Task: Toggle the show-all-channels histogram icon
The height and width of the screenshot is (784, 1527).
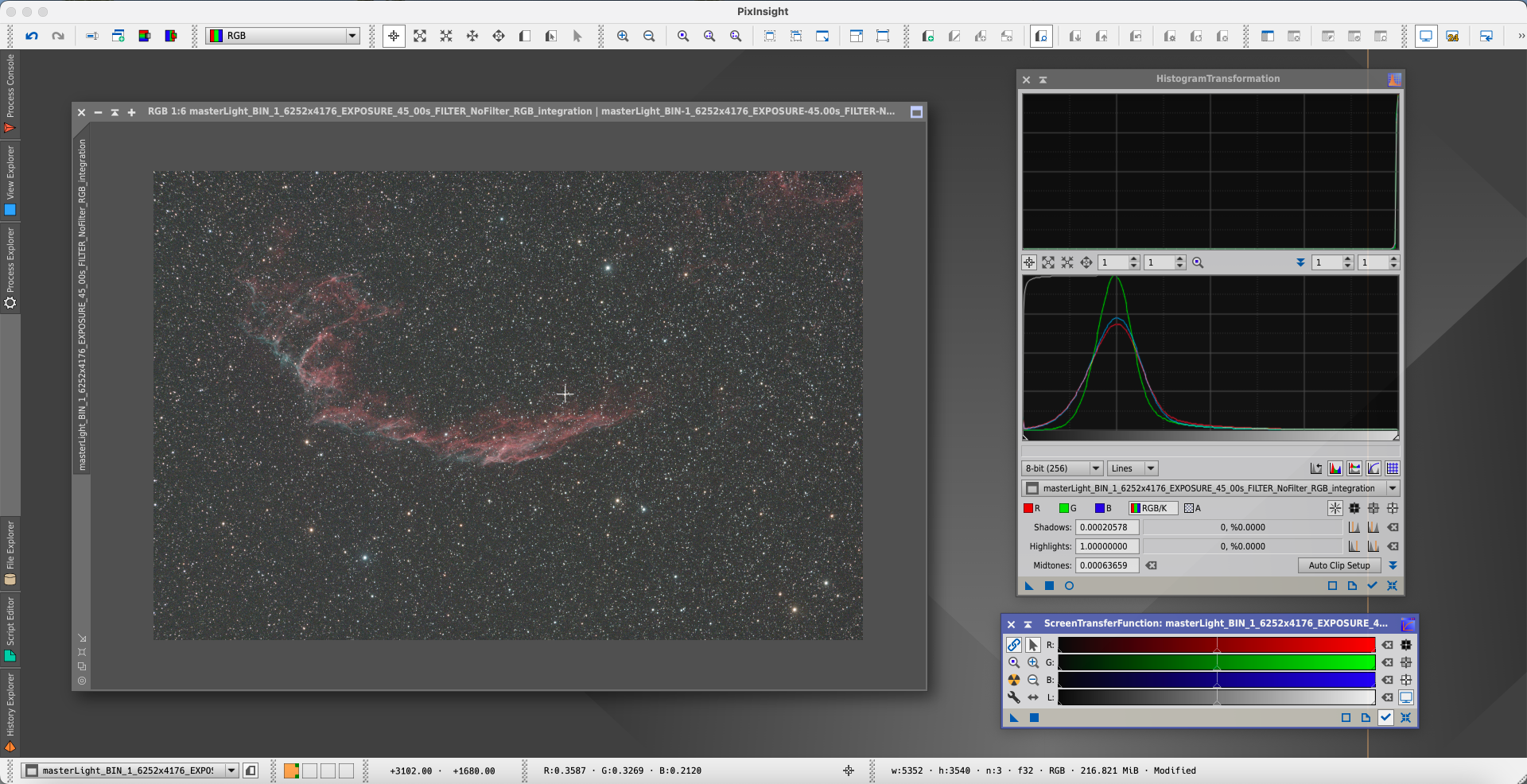Action: pos(1335,468)
